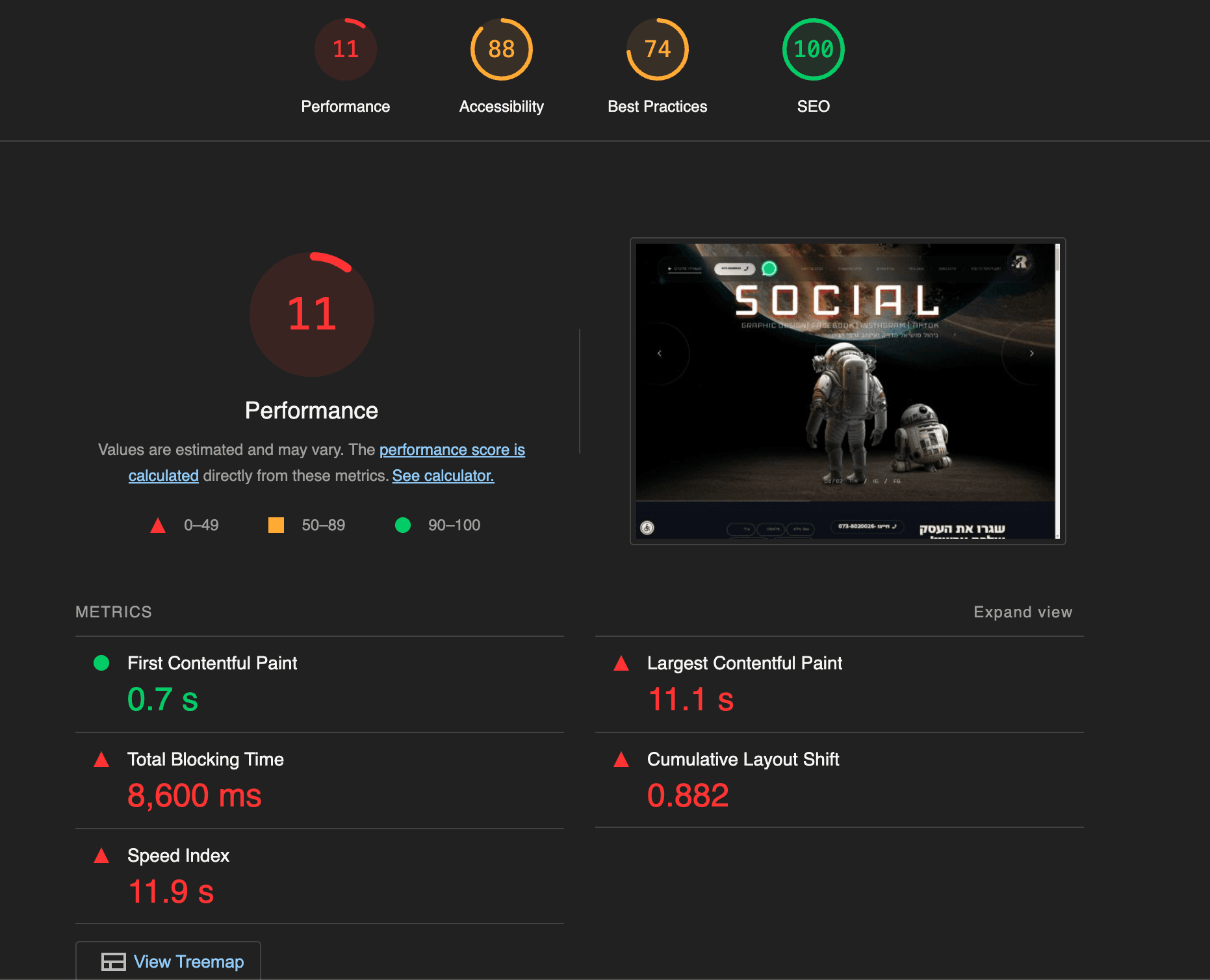Click red triangle beside Total Blocking Time
Image resolution: width=1210 pixels, height=980 pixels.
pos(101,760)
